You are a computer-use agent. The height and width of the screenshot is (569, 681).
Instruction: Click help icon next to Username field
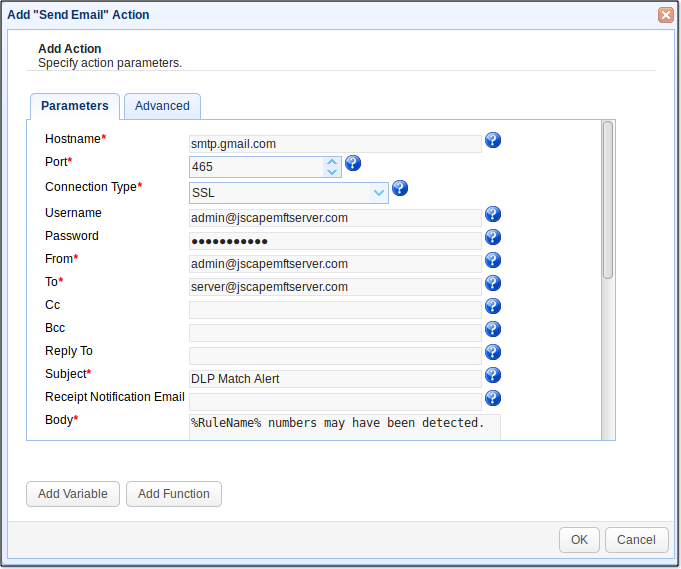pos(492,215)
